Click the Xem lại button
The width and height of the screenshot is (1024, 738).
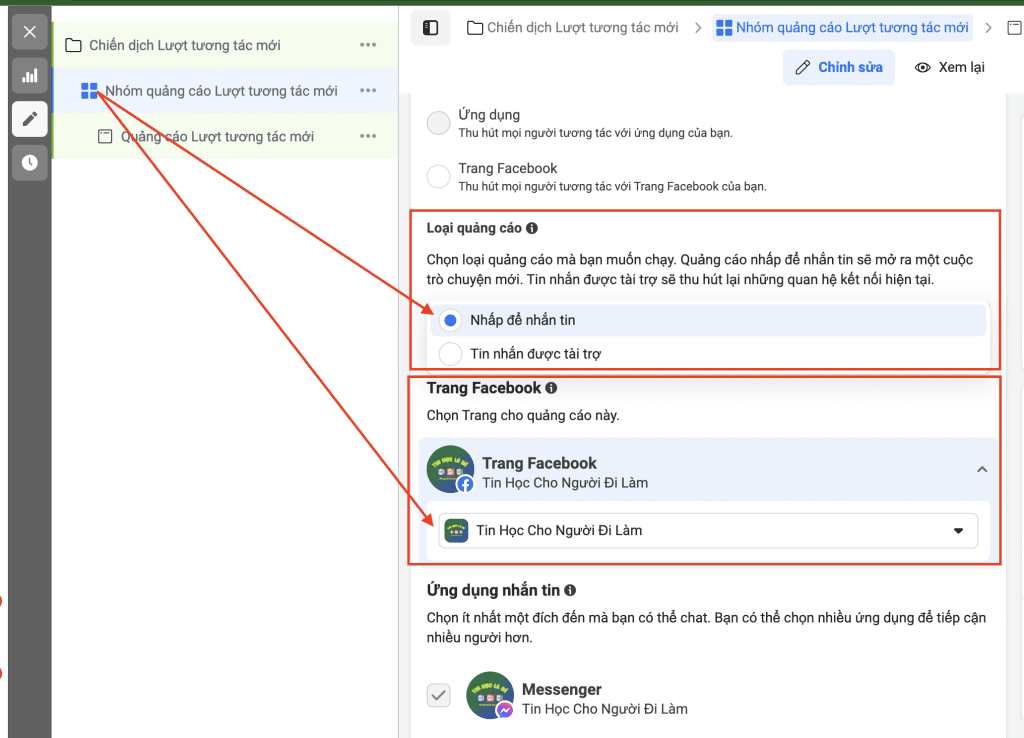pyautogui.click(x=950, y=67)
